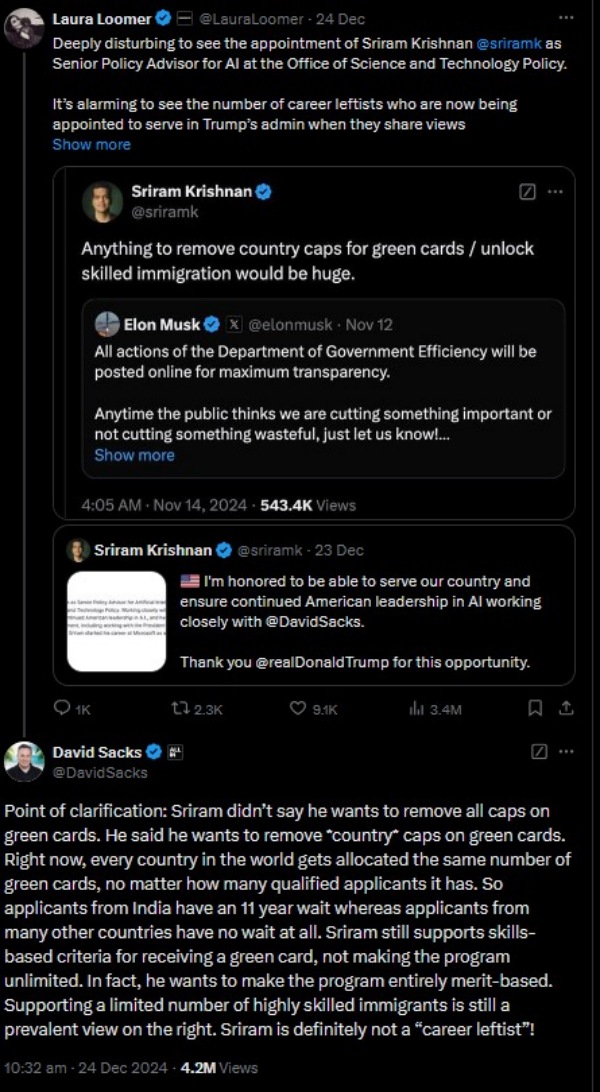Screen dimensions: 600x1092
Task: Click the Elon Musk name in quoted tweet
Action: click(x=161, y=324)
